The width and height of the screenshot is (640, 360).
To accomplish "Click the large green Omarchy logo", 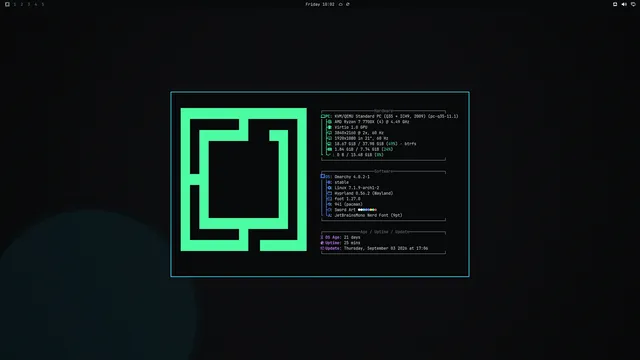I will tap(244, 179).
